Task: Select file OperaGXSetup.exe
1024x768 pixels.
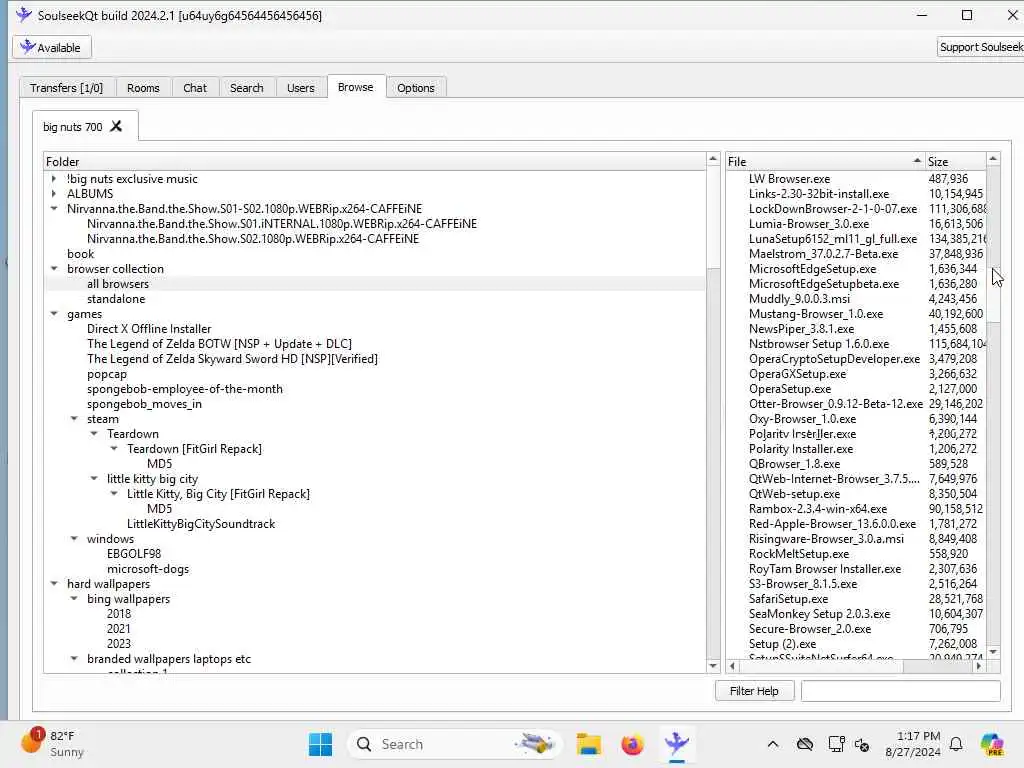Action: (797, 374)
